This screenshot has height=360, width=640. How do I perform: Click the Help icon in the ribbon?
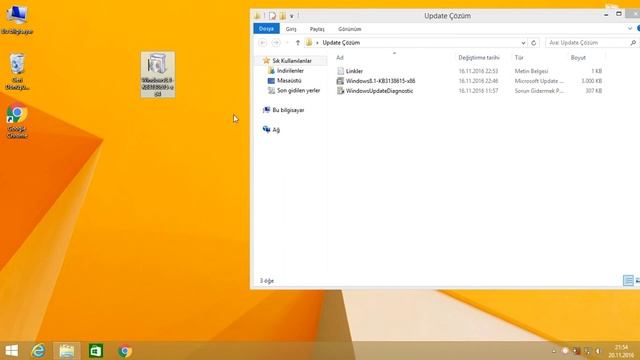coord(638,29)
